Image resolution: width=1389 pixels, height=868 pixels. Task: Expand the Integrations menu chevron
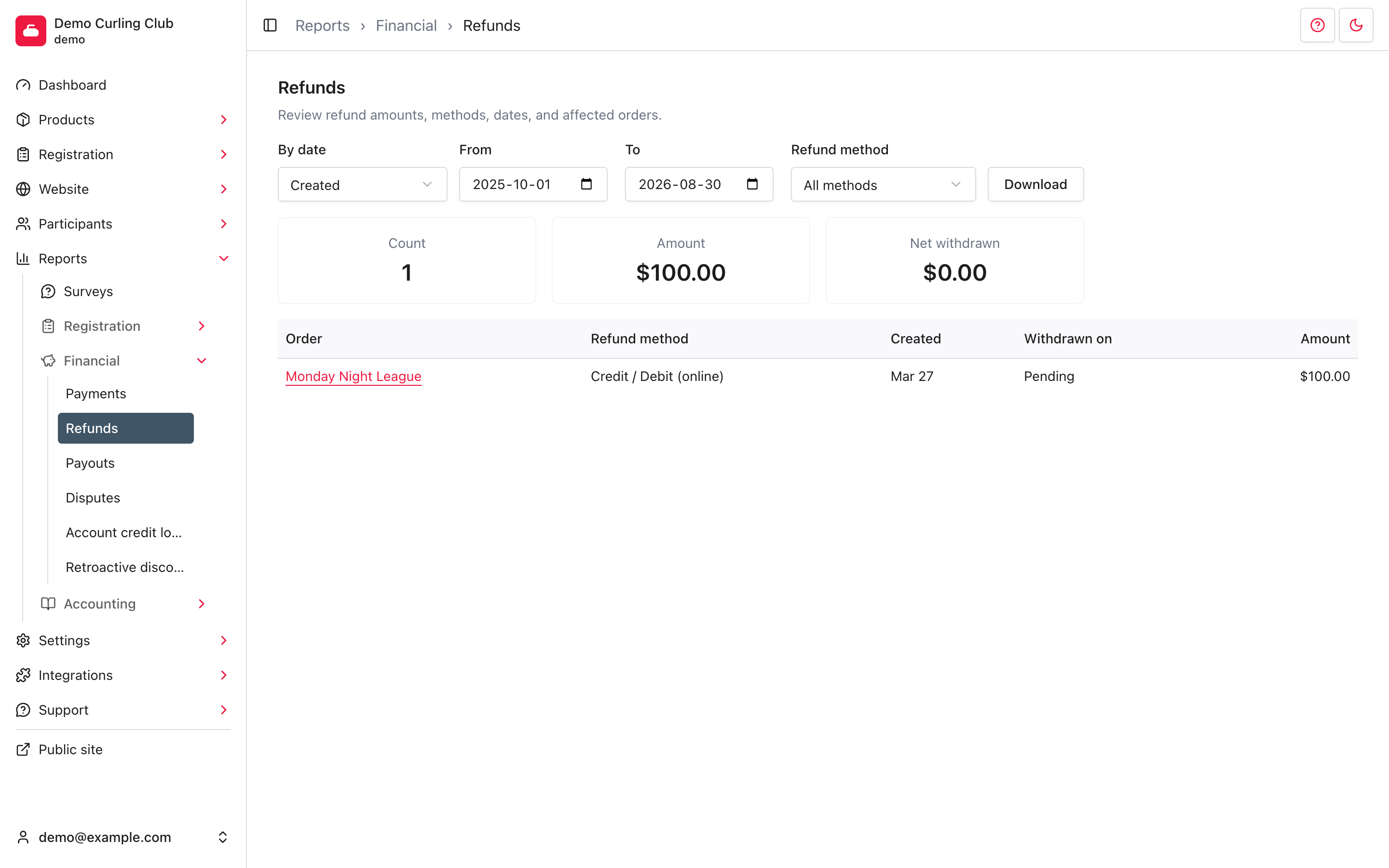[x=224, y=675]
